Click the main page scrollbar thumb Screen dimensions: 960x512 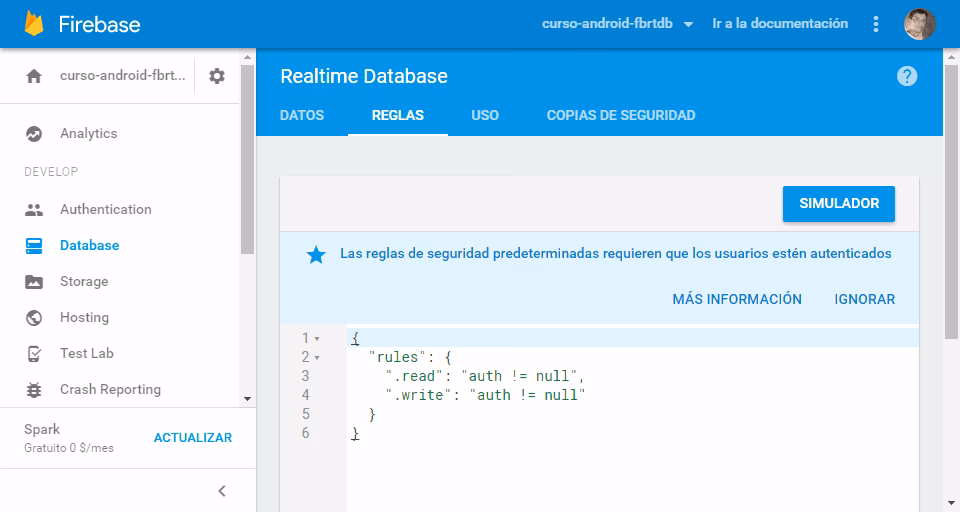click(x=951, y=202)
